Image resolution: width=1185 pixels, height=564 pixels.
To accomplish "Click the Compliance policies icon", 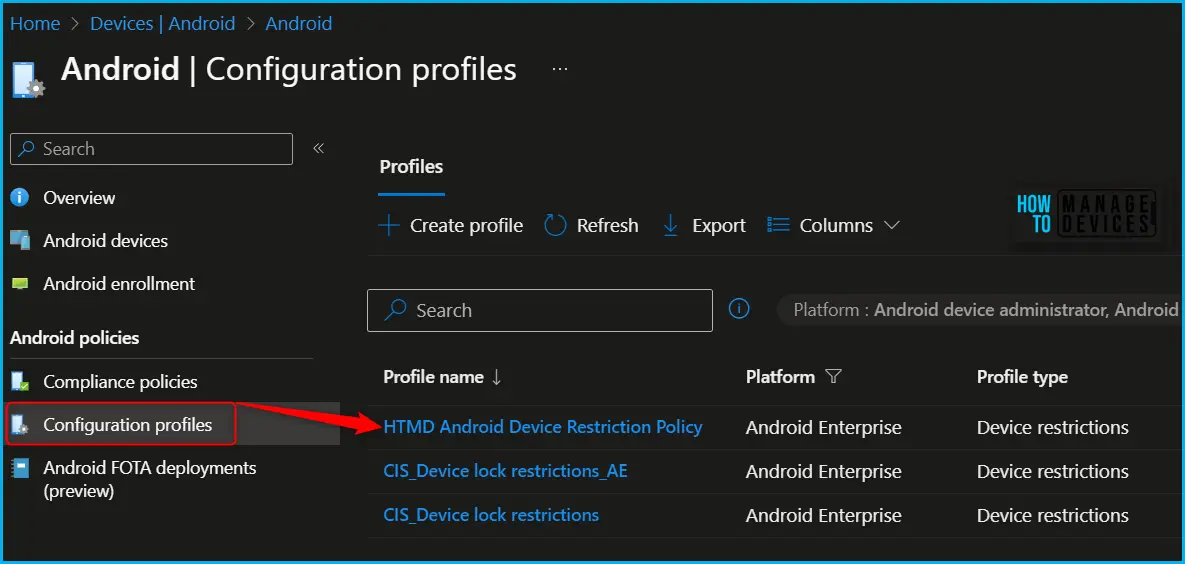I will pyautogui.click(x=20, y=381).
